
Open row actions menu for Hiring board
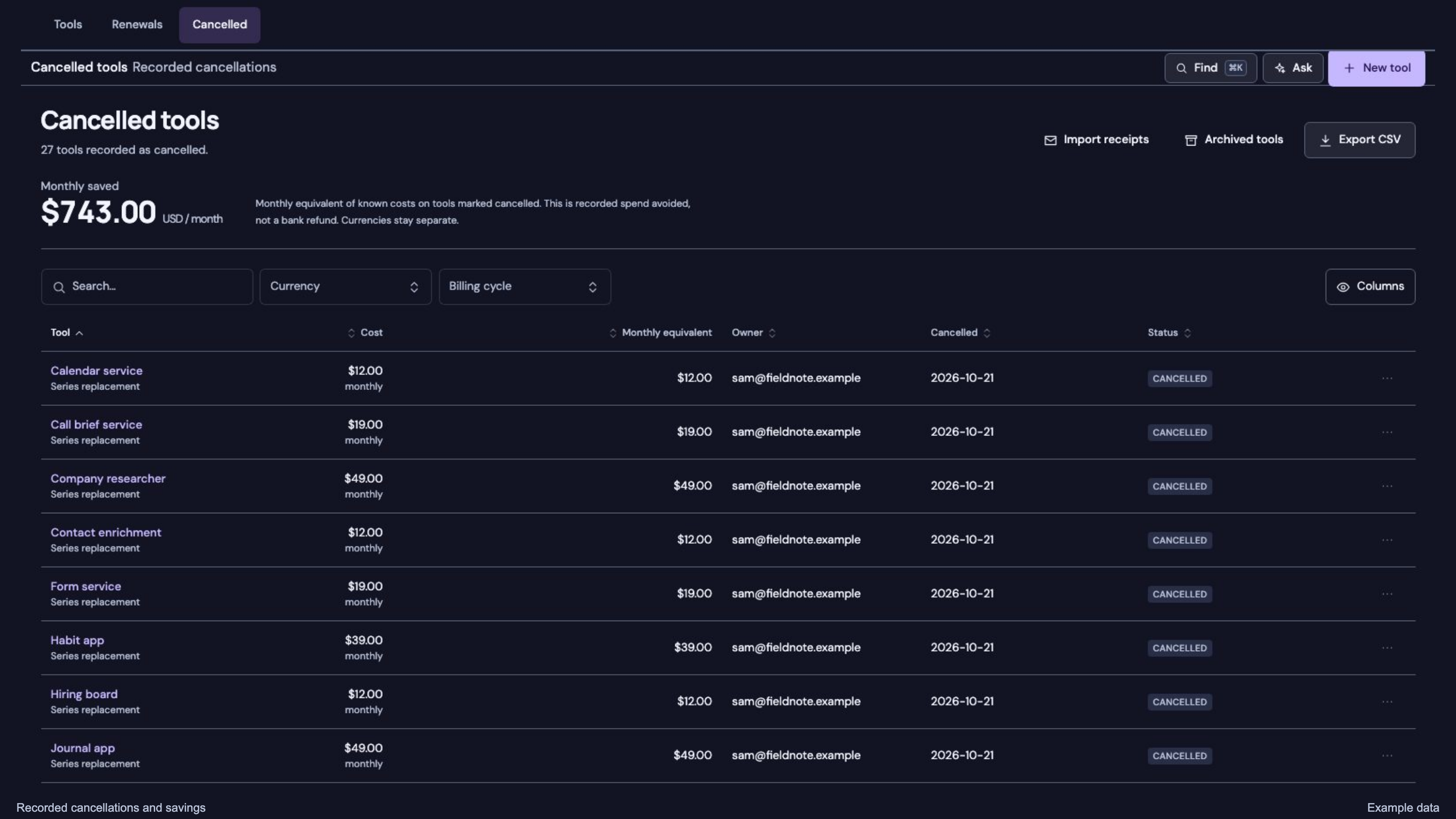click(1387, 702)
